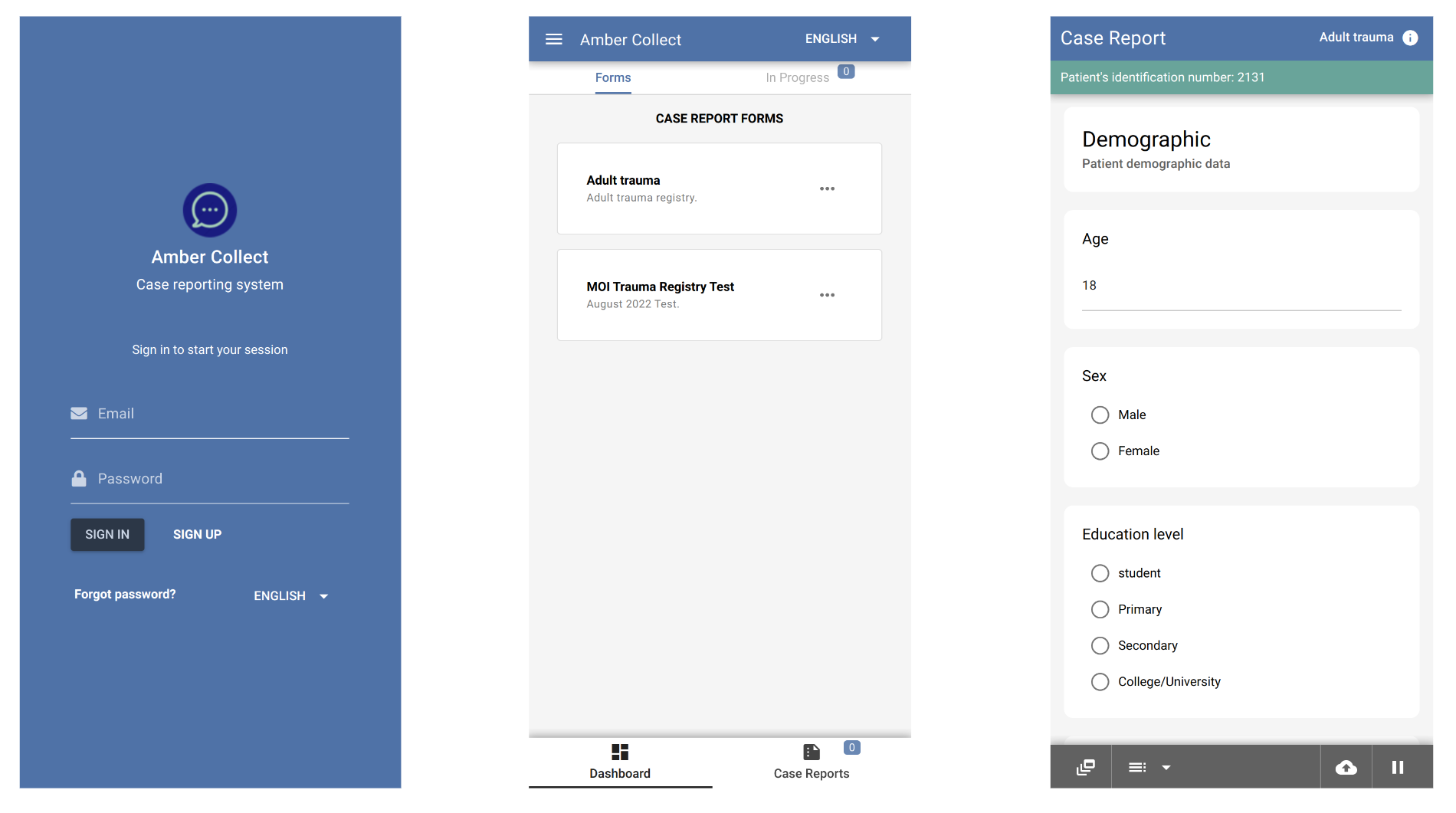Screen dimensions: 1456x813
Task: Open Adult trauma form options menu
Action: coord(827,188)
